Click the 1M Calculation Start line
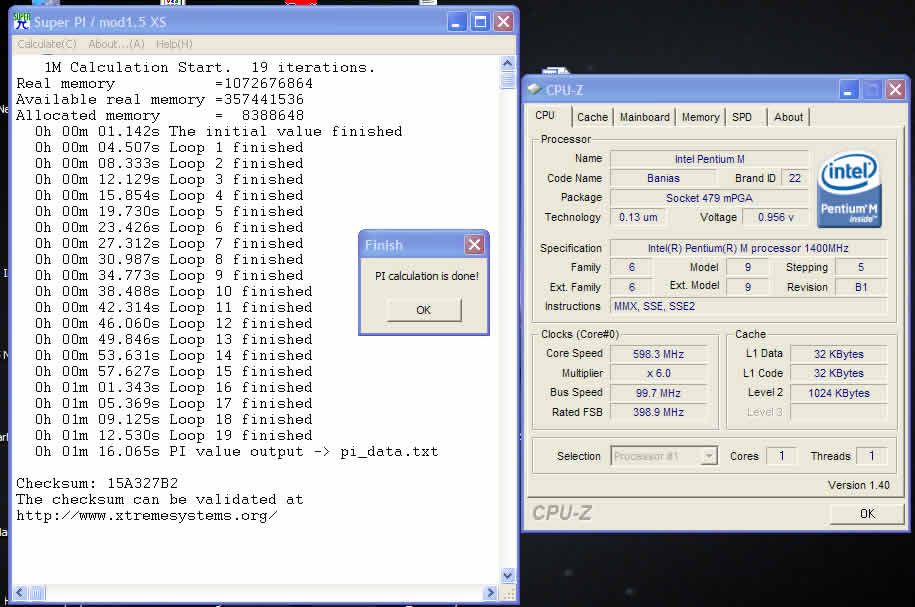Image resolution: width=915 pixels, height=607 pixels. click(209, 67)
